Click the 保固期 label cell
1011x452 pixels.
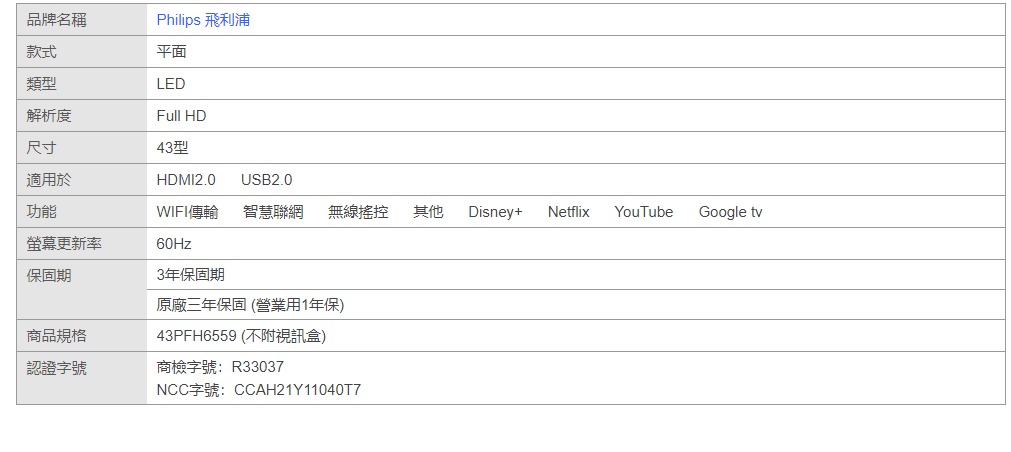coord(82,290)
